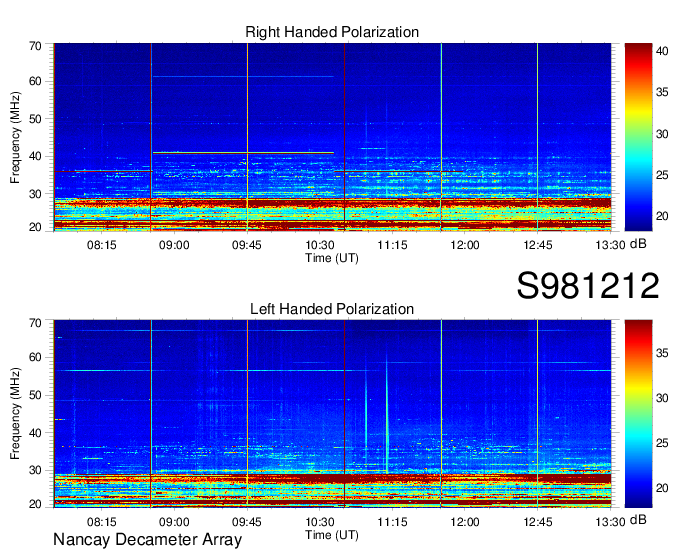Screen dimensions: 680x552
Task: Select "Frequency (MHz)" axis label of Left Handed plot
Action: (15, 414)
